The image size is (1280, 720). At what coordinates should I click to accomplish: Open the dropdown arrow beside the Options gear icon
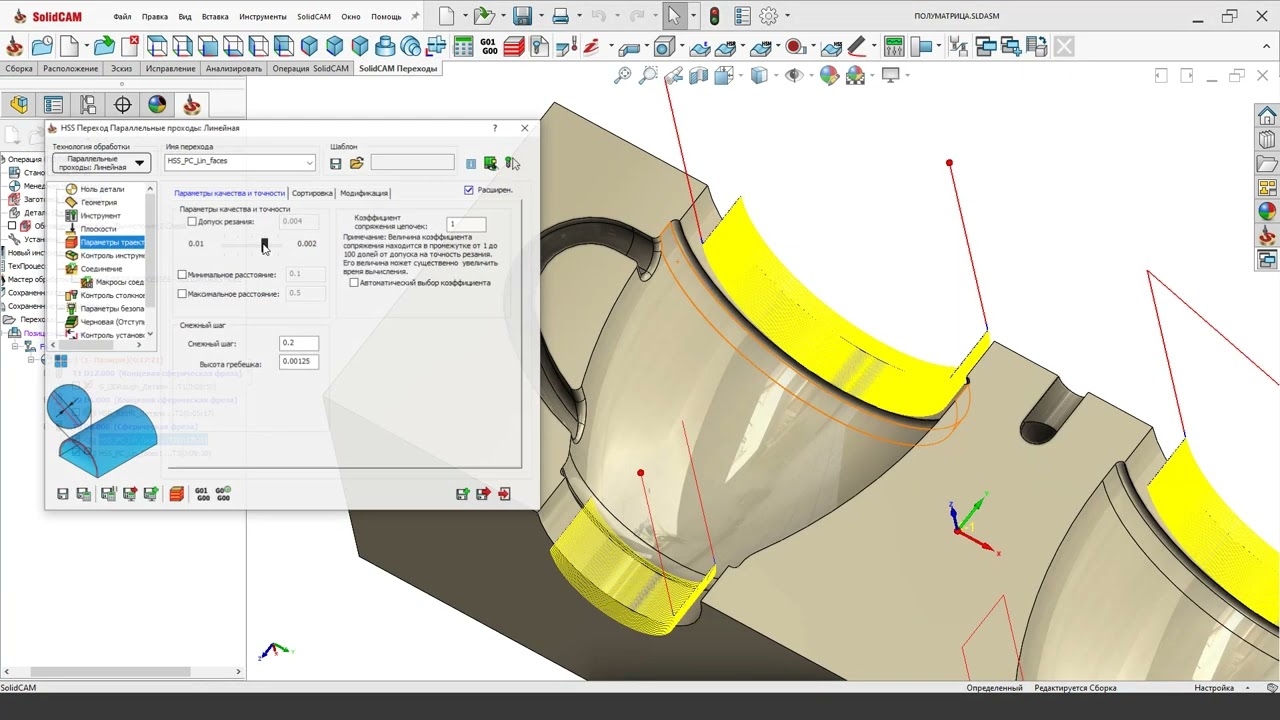pos(787,16)
